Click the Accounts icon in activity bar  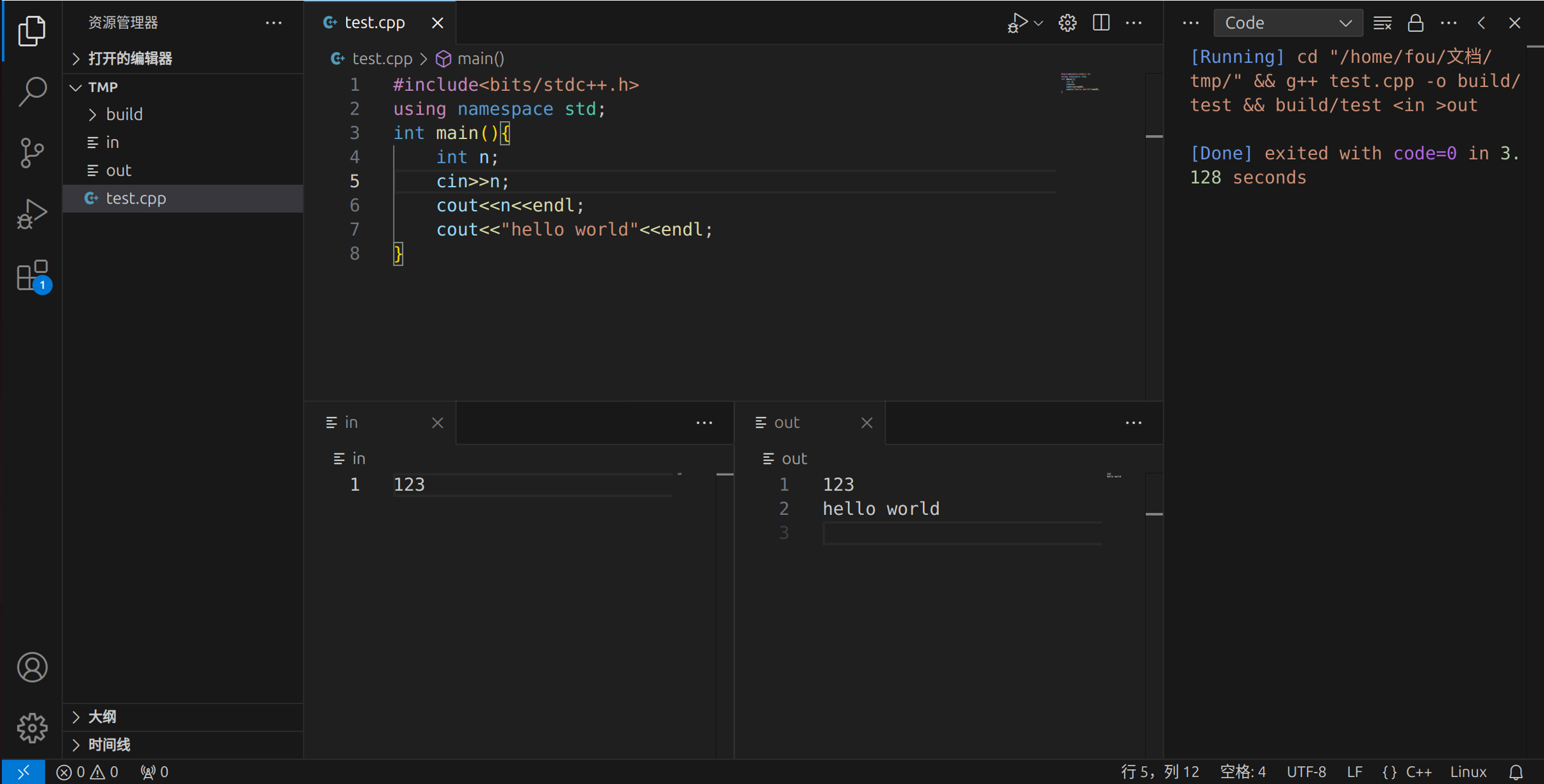click(x=32, y=667)
